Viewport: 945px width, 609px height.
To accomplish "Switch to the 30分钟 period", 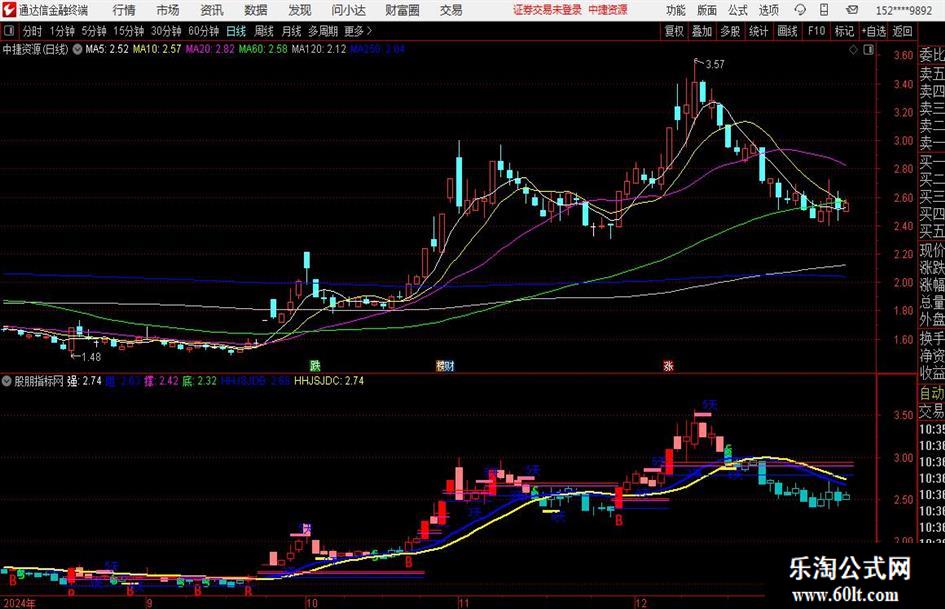I will [166, 31].
